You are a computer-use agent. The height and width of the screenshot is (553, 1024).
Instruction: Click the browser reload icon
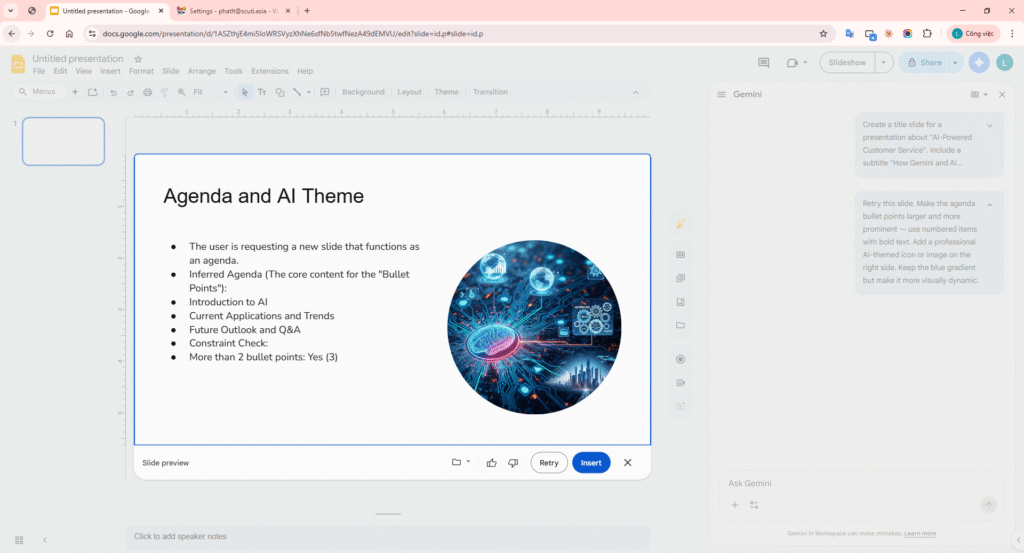click(x=50, y=33)
